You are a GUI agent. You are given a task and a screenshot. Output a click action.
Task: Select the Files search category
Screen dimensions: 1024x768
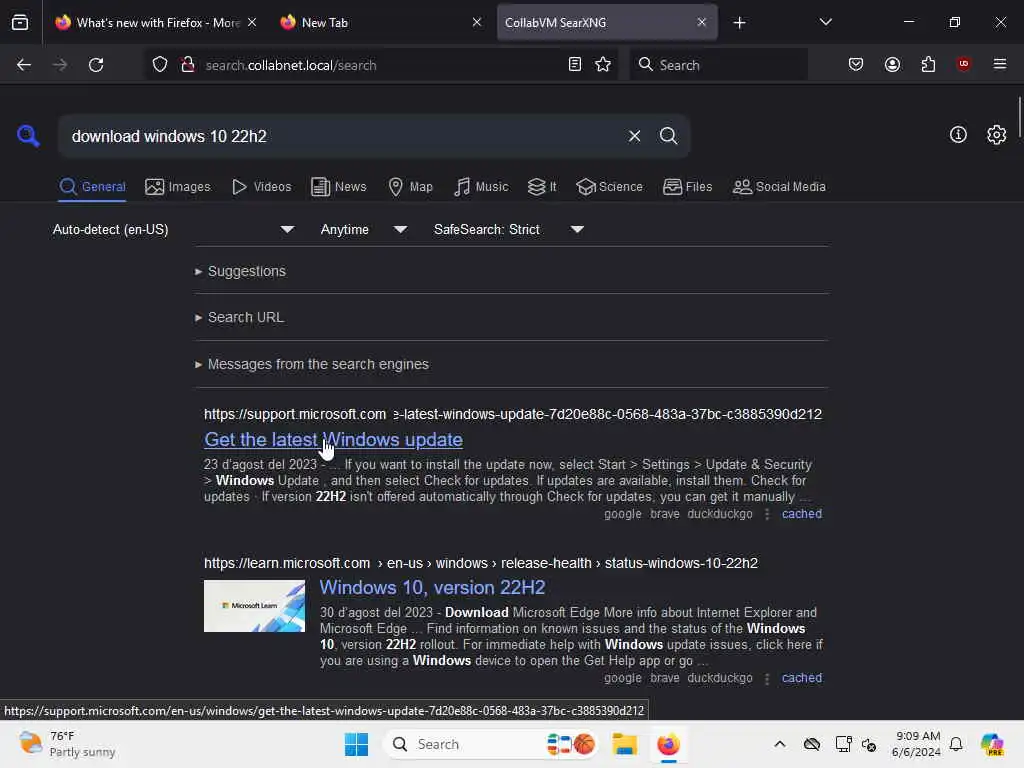(687, 187)
